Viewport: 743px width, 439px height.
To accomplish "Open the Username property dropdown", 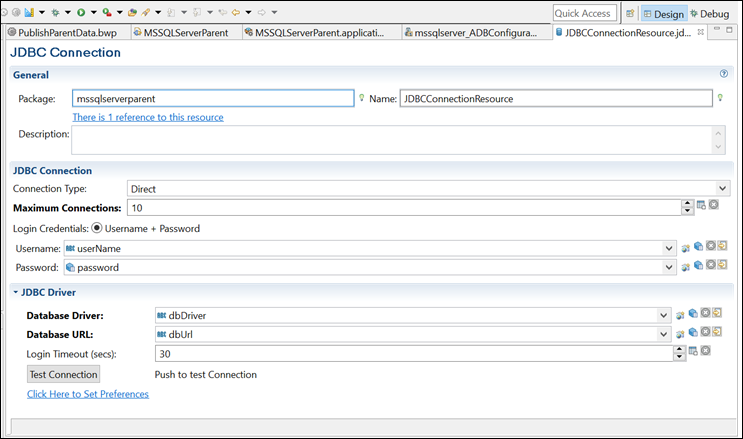I will [668, 247].
